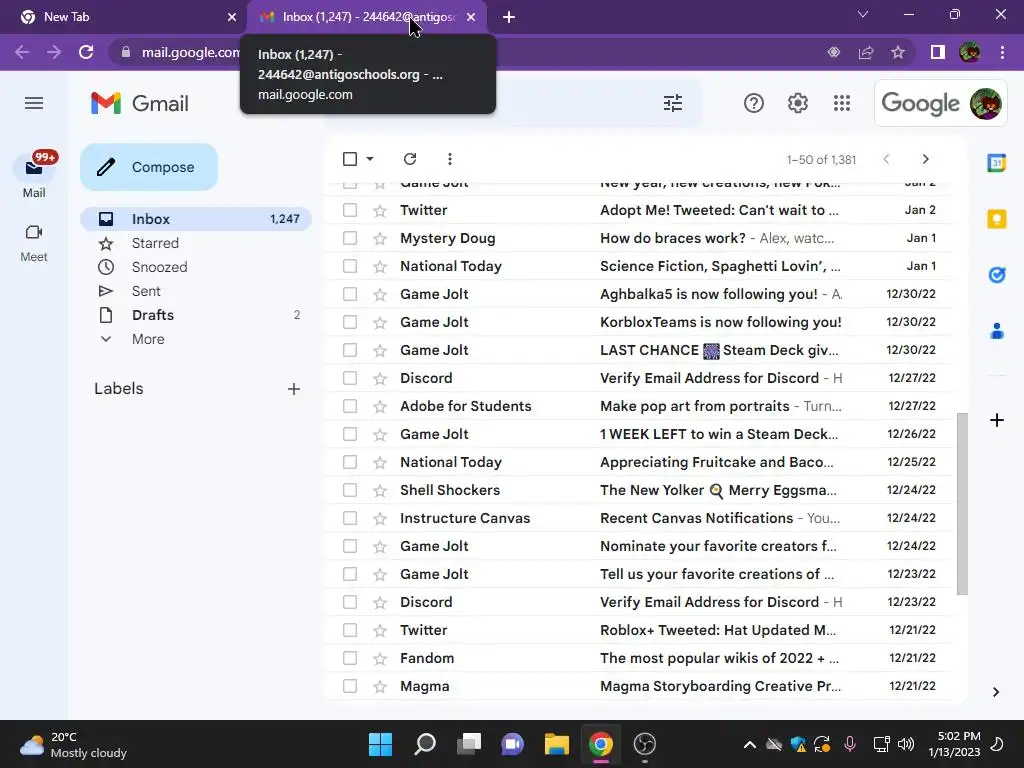The image size is (1024, 768).
Task: Open Google Keep side panel
Action: pyautogui.click(x=997, y=219)
